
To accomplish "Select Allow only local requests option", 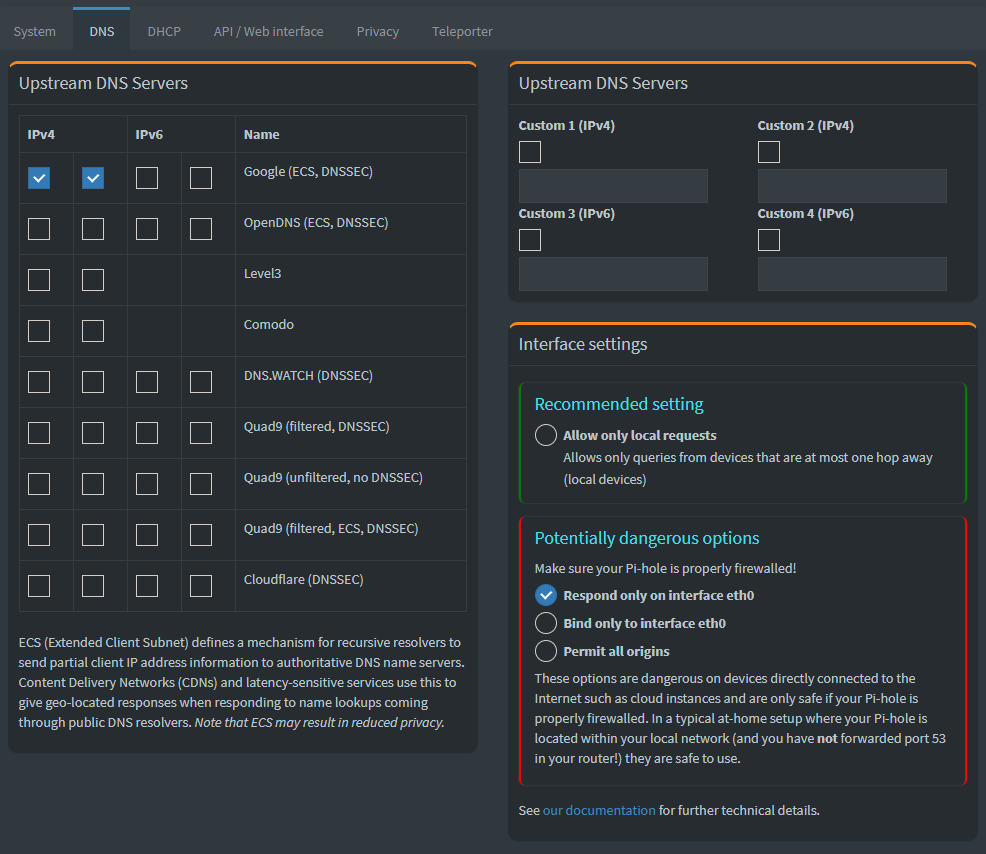I will pos(546,435).
